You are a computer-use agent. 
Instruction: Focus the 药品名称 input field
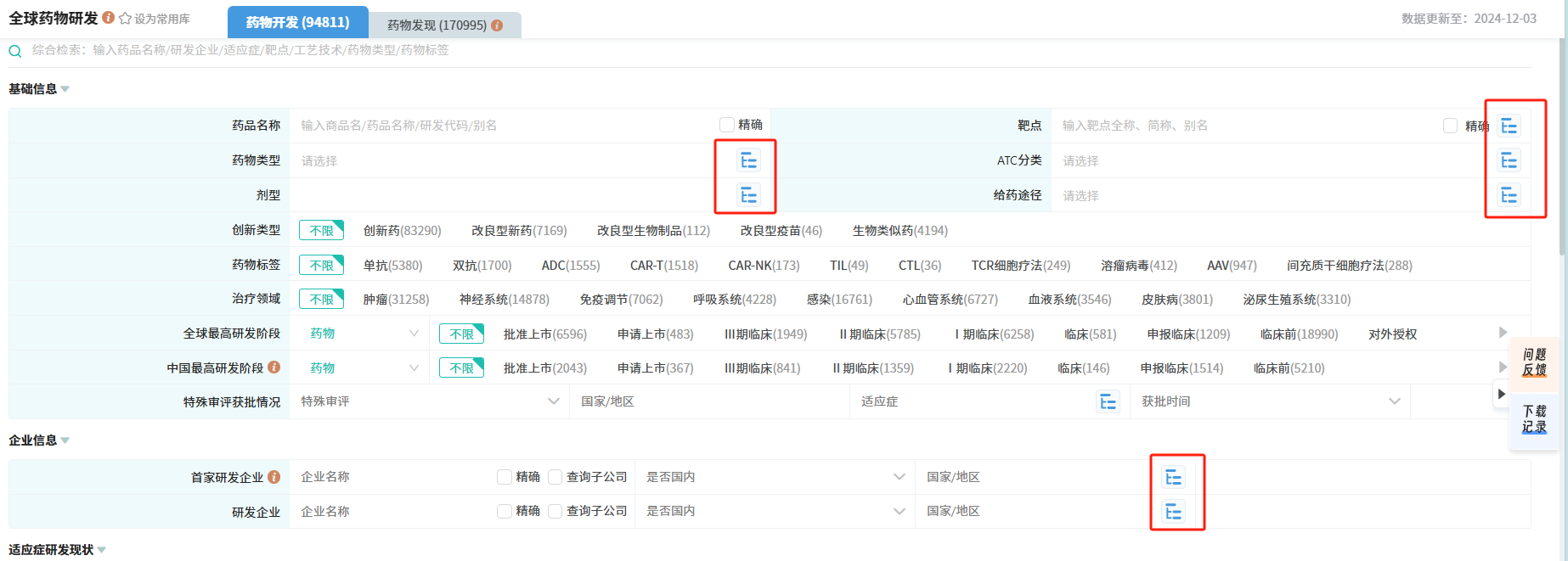[503, 126]
